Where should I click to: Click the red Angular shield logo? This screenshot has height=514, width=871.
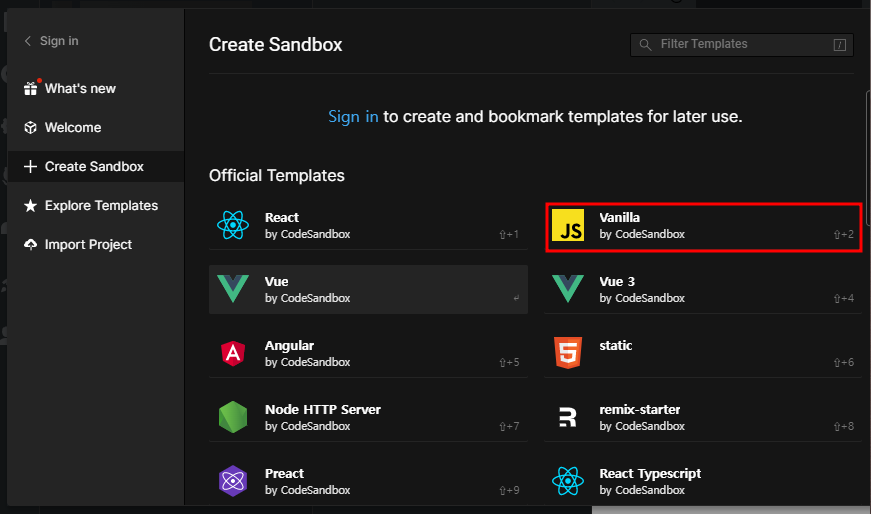tap(233, 353)
